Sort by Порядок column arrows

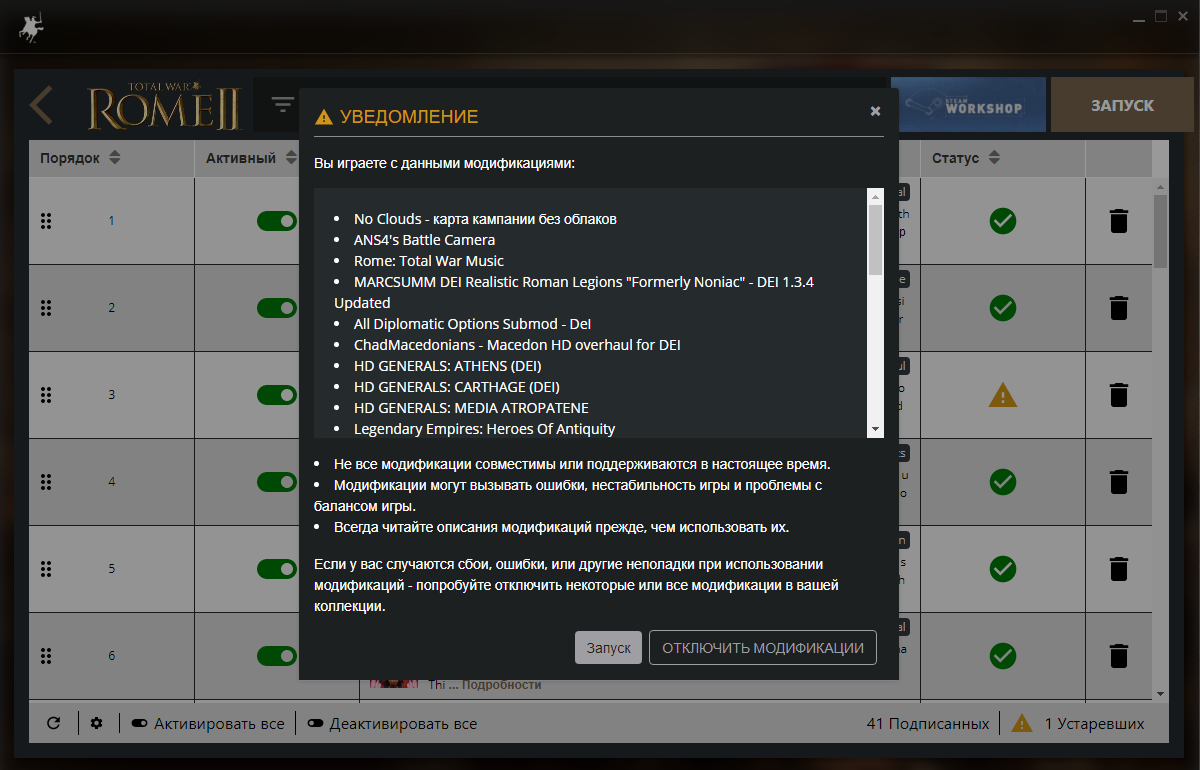(114, 158)
